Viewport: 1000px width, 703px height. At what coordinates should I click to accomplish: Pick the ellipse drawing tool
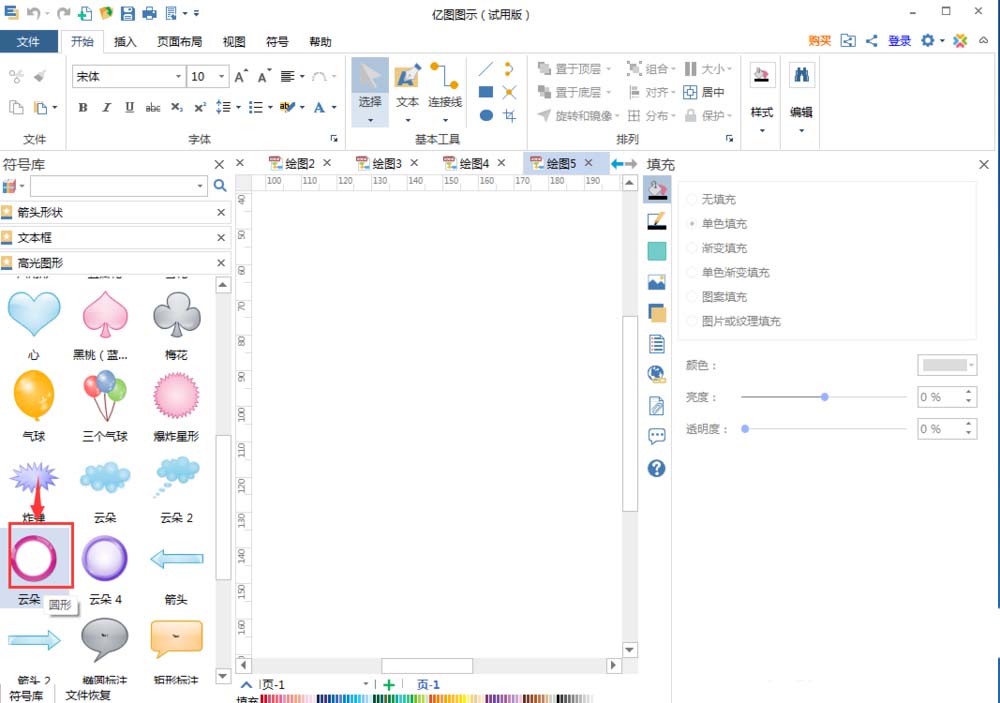485,115
